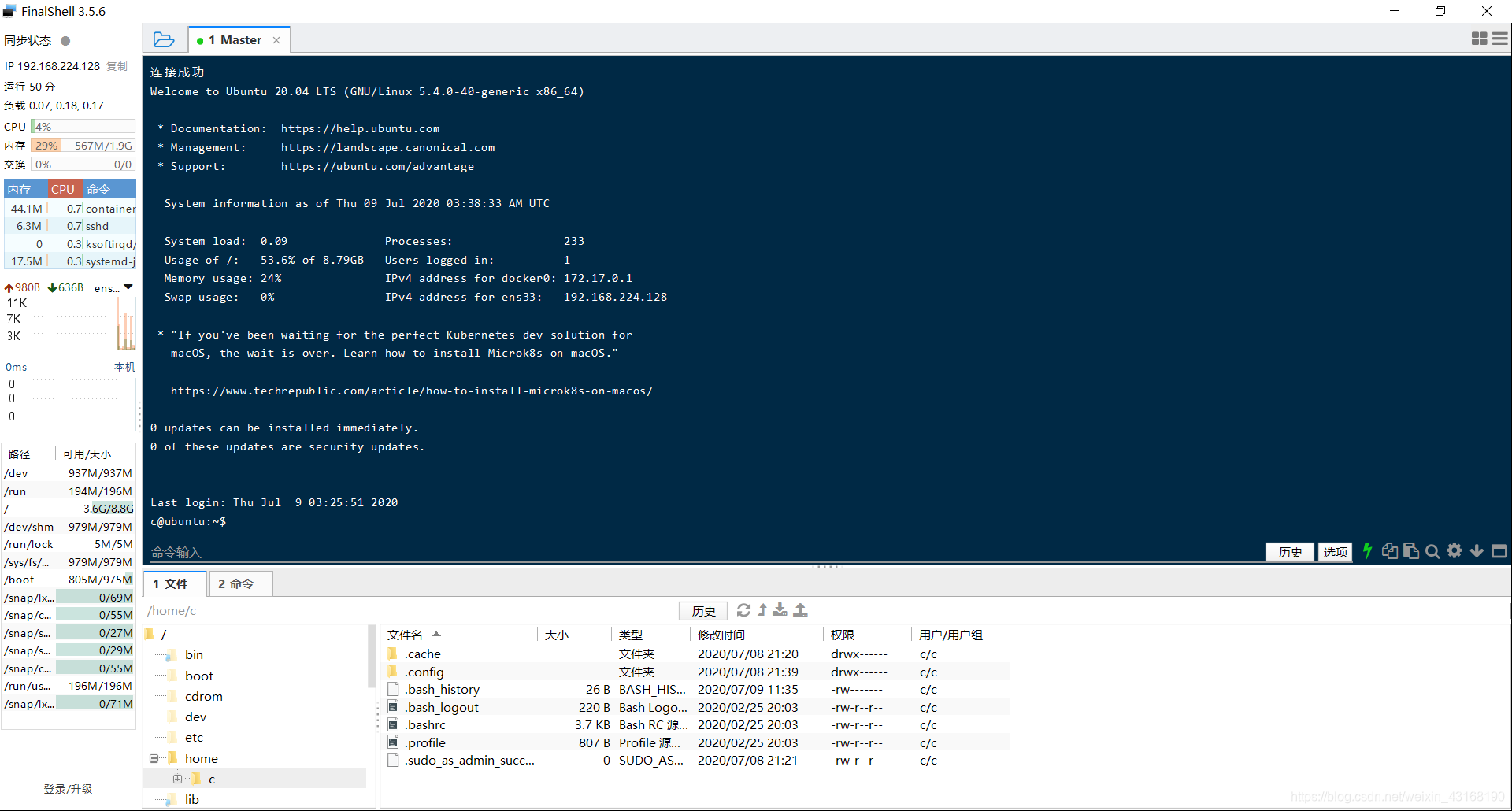
Task: Click the directory tree vertical scrollbar
Action: click(372, 657)
